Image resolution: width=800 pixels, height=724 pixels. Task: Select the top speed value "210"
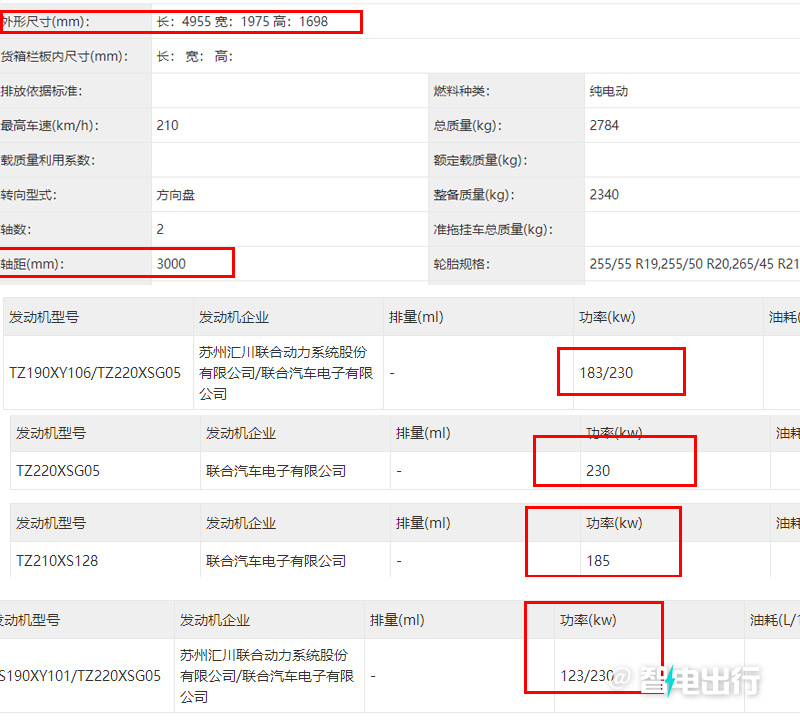pyautogui.click(x=167, y=126)
